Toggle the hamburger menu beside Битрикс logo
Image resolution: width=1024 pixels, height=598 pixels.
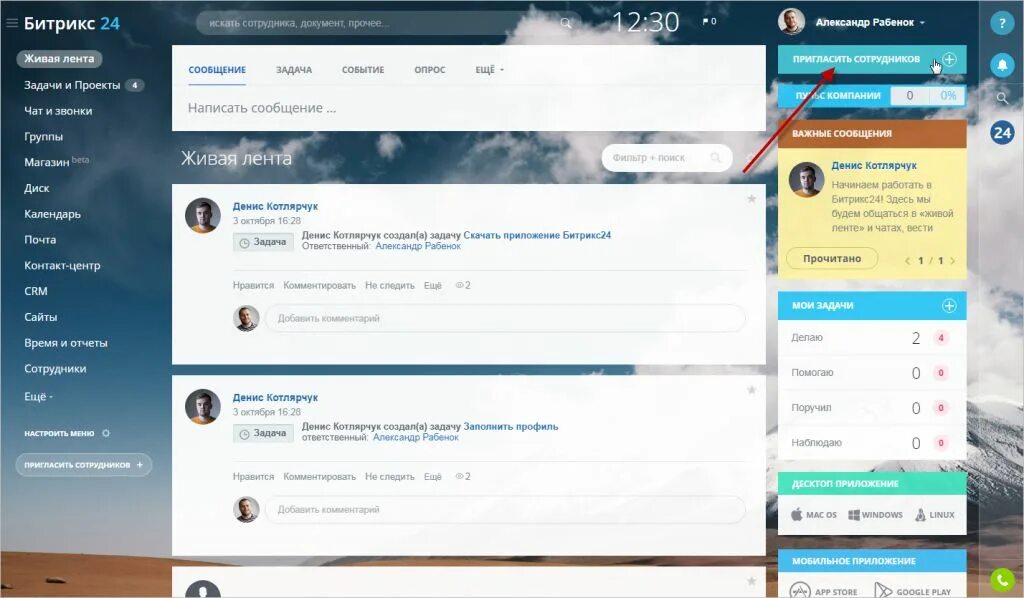click(11, 23)
